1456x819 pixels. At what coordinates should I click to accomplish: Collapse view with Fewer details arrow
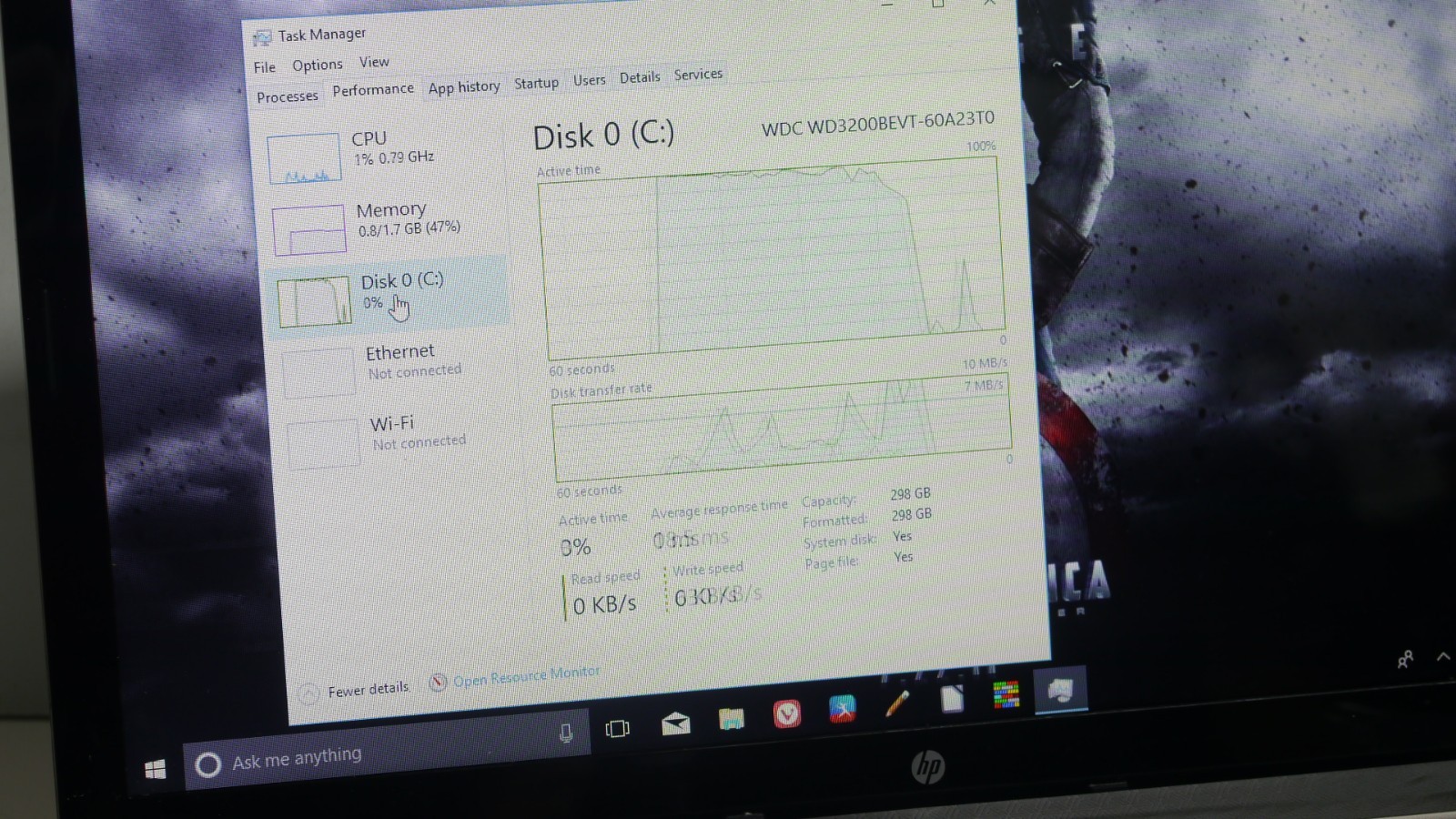pyautogui.click(x=308, y=694)
